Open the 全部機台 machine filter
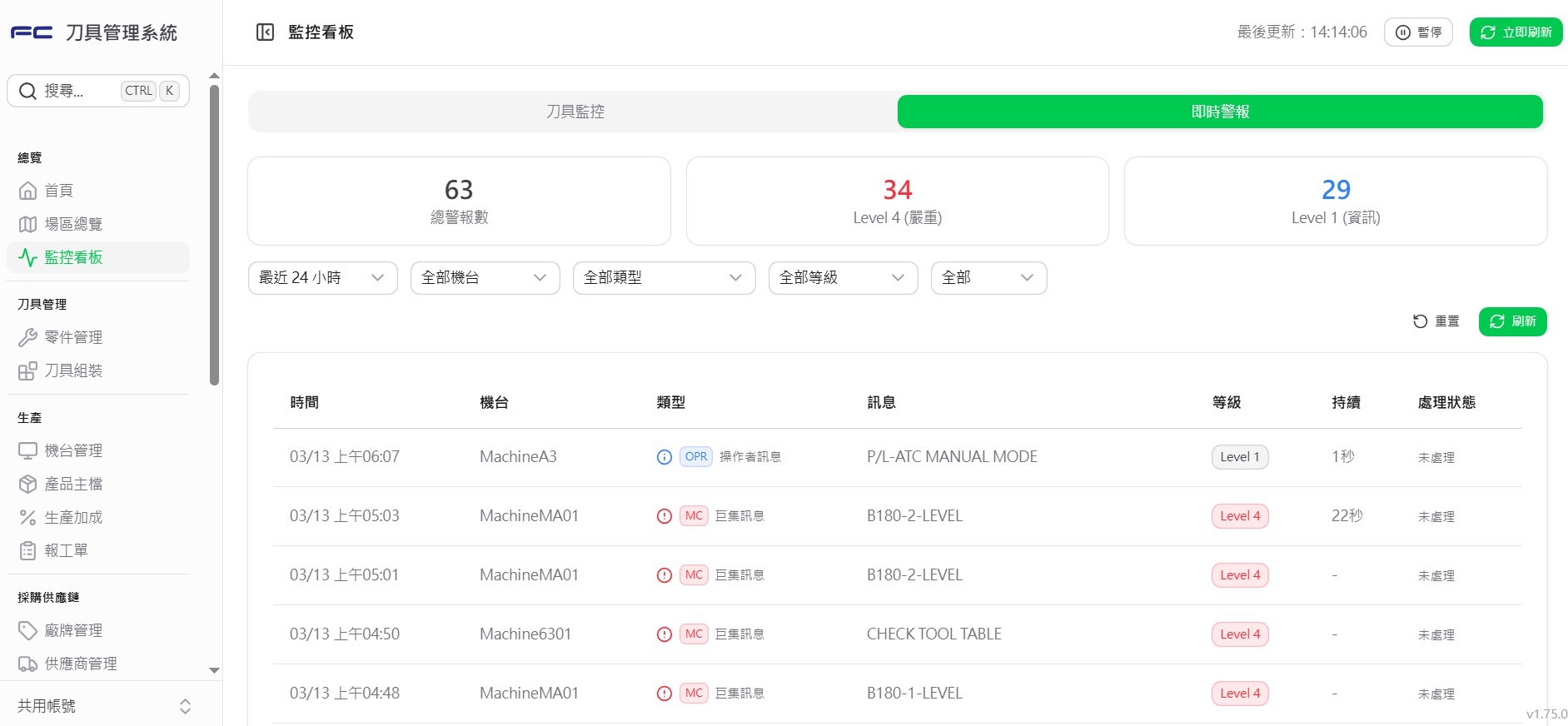The image size is (1568, 726). coord(485,278)
